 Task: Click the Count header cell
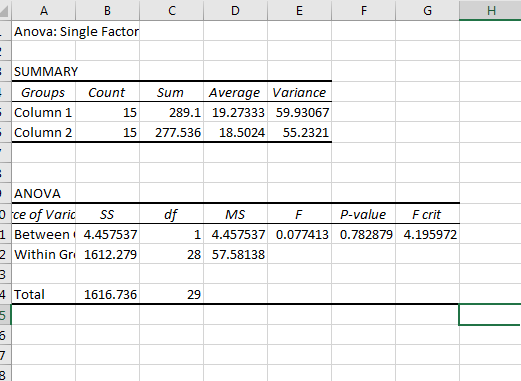coord(108,92)
